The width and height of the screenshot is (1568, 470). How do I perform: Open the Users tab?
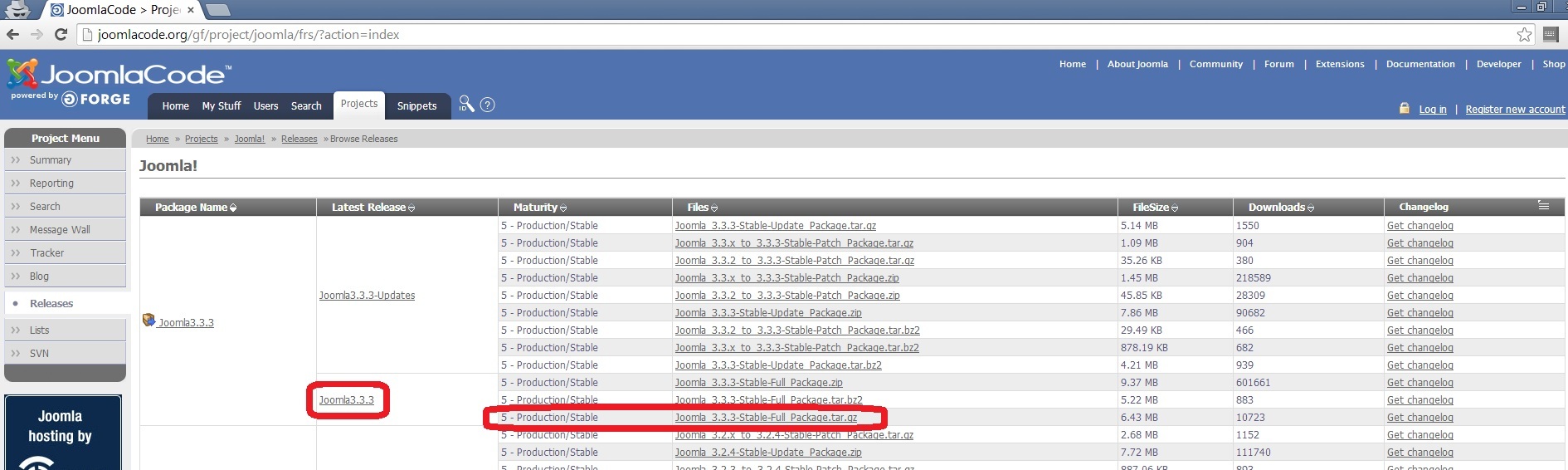point(265,105)
